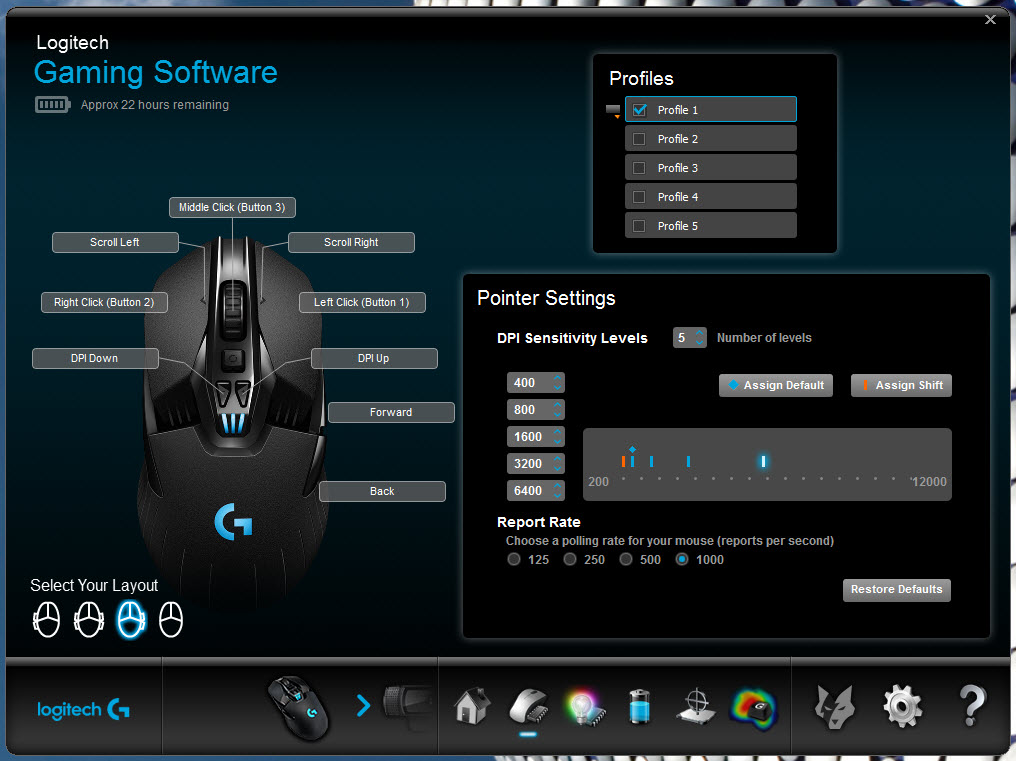Click the battery level indicator icon
Screen dimensions: 1016x761
pos(52,104)
